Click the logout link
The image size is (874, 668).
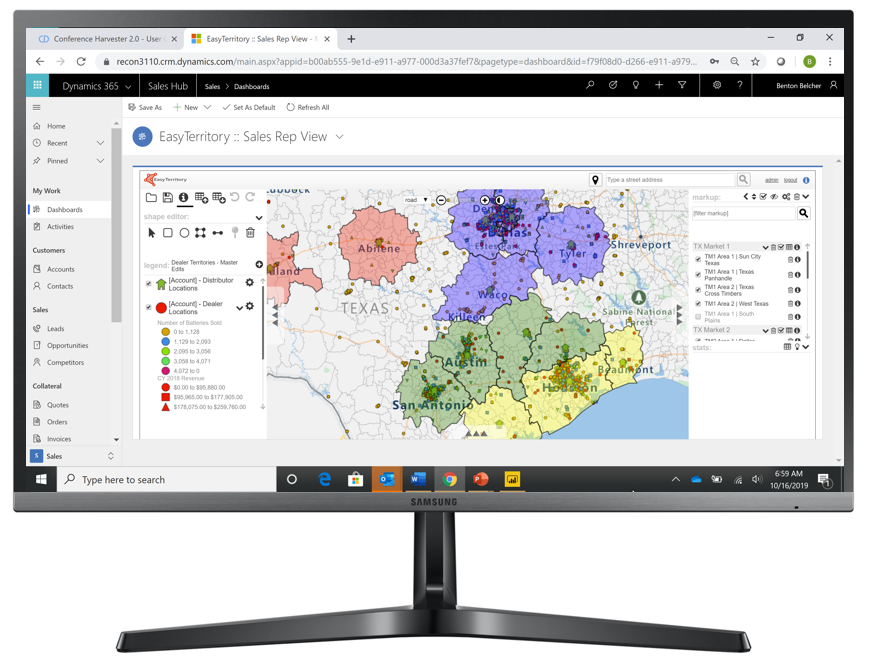point(790,180)
